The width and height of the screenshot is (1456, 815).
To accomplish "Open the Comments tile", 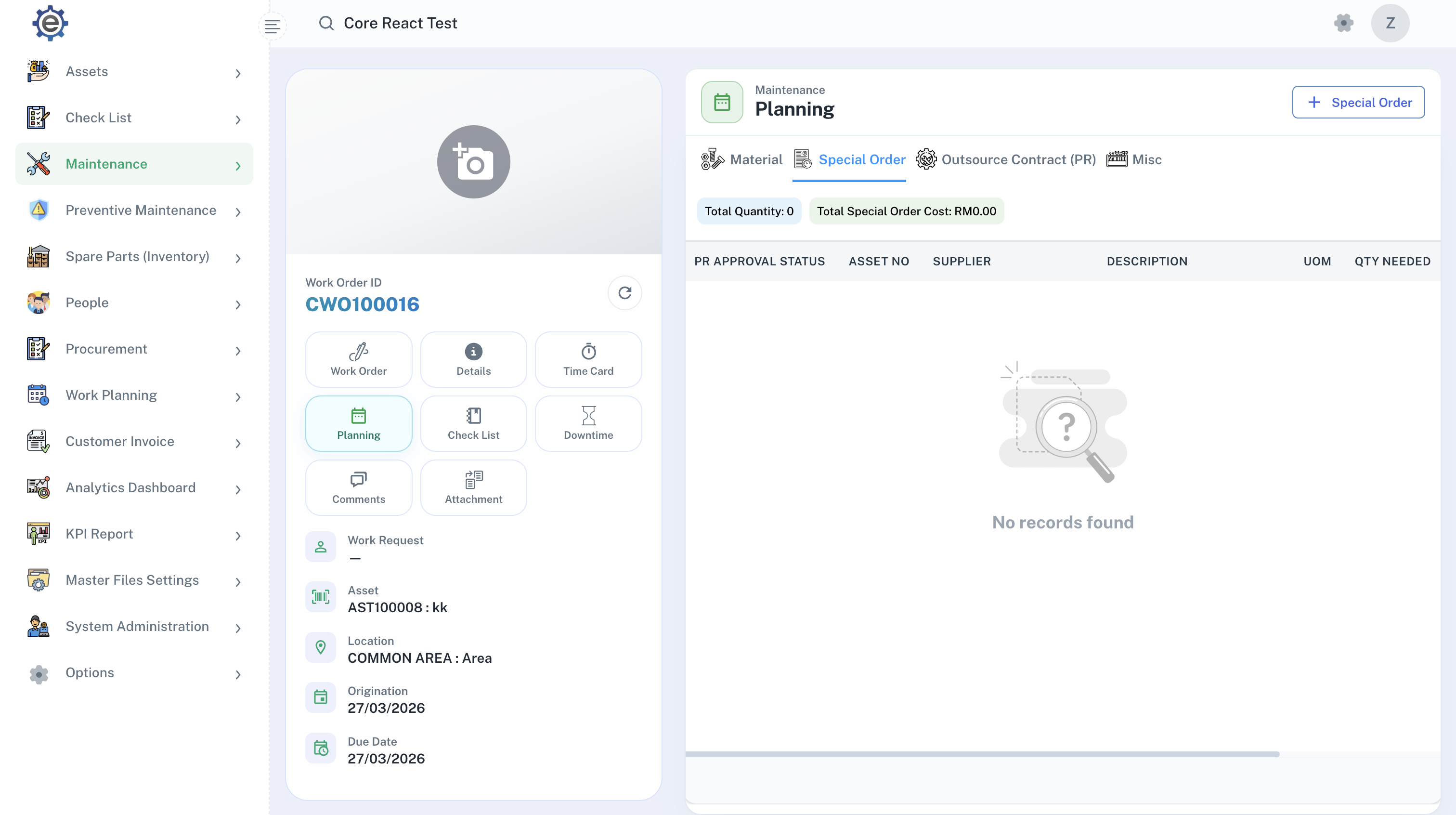I will [x=358, y=487].
